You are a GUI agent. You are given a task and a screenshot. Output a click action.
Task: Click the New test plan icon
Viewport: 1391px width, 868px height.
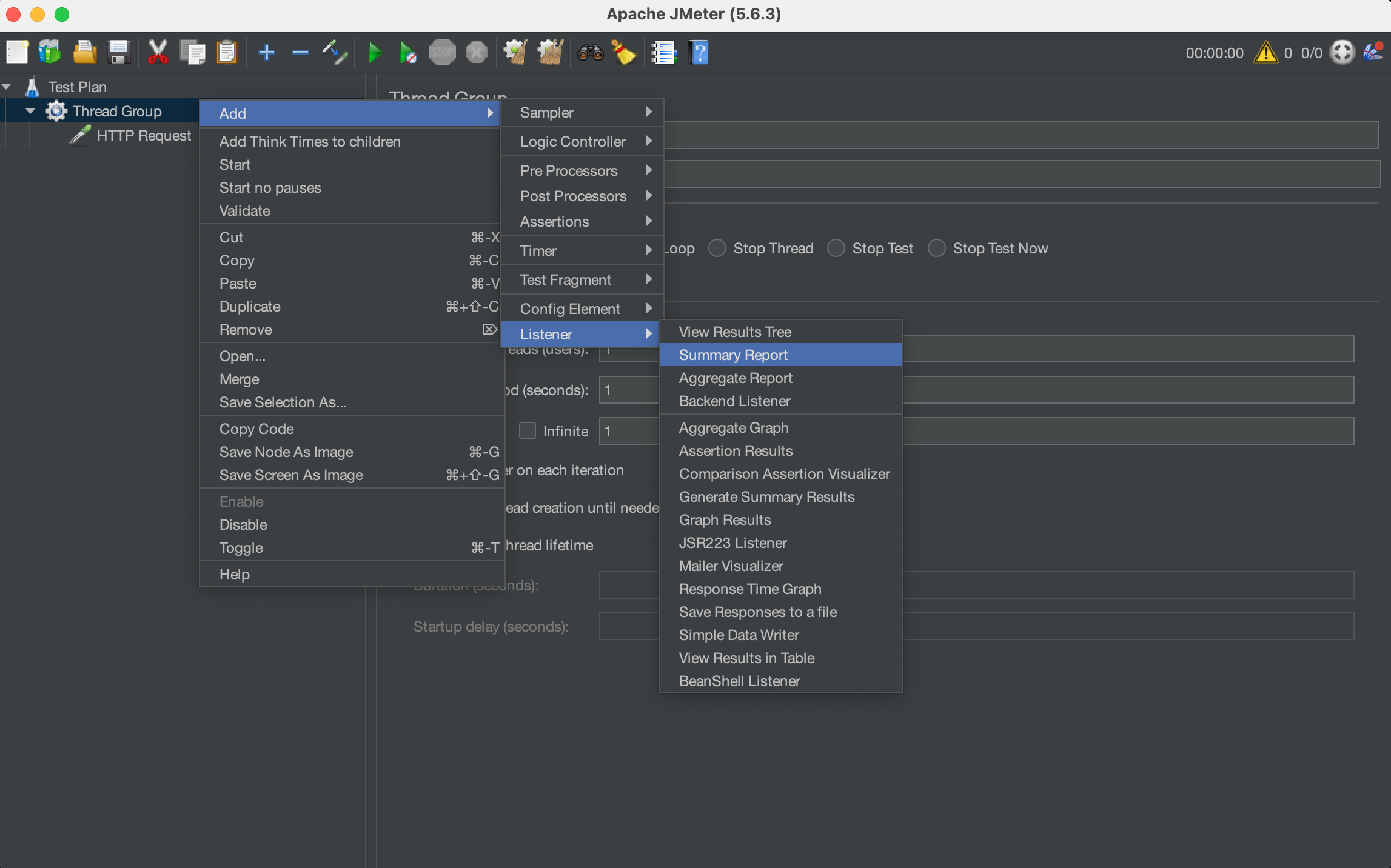pyautogui.click(x=17, y=53)
